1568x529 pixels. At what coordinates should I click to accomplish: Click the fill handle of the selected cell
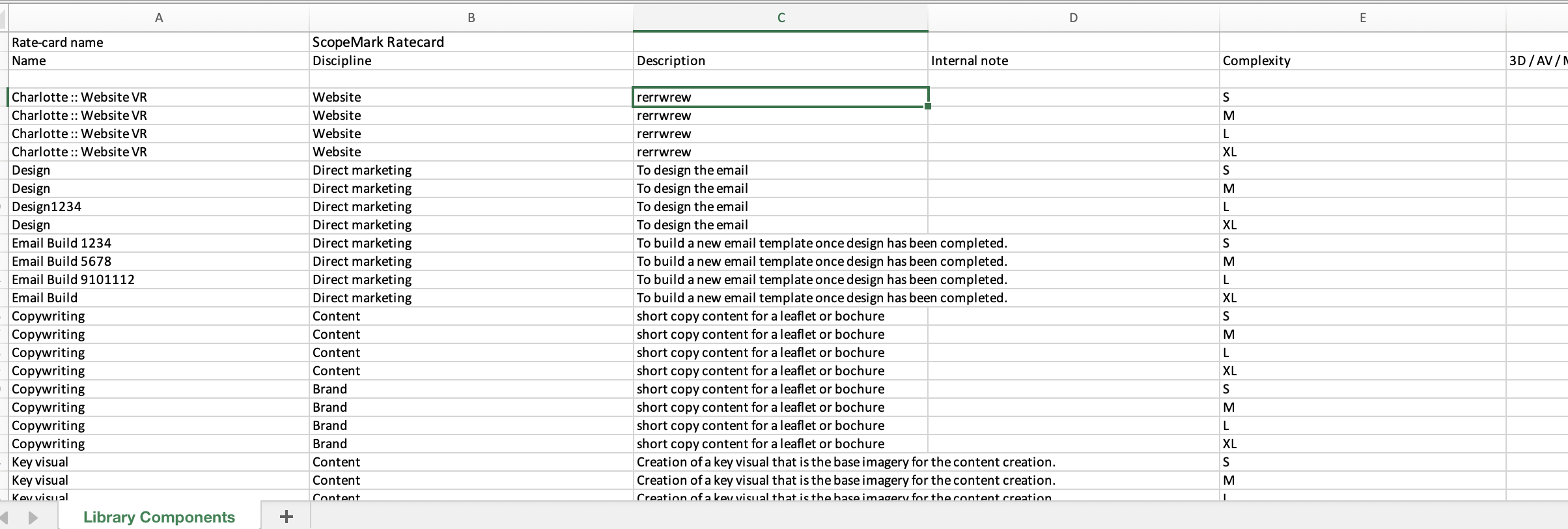[927, 106]
